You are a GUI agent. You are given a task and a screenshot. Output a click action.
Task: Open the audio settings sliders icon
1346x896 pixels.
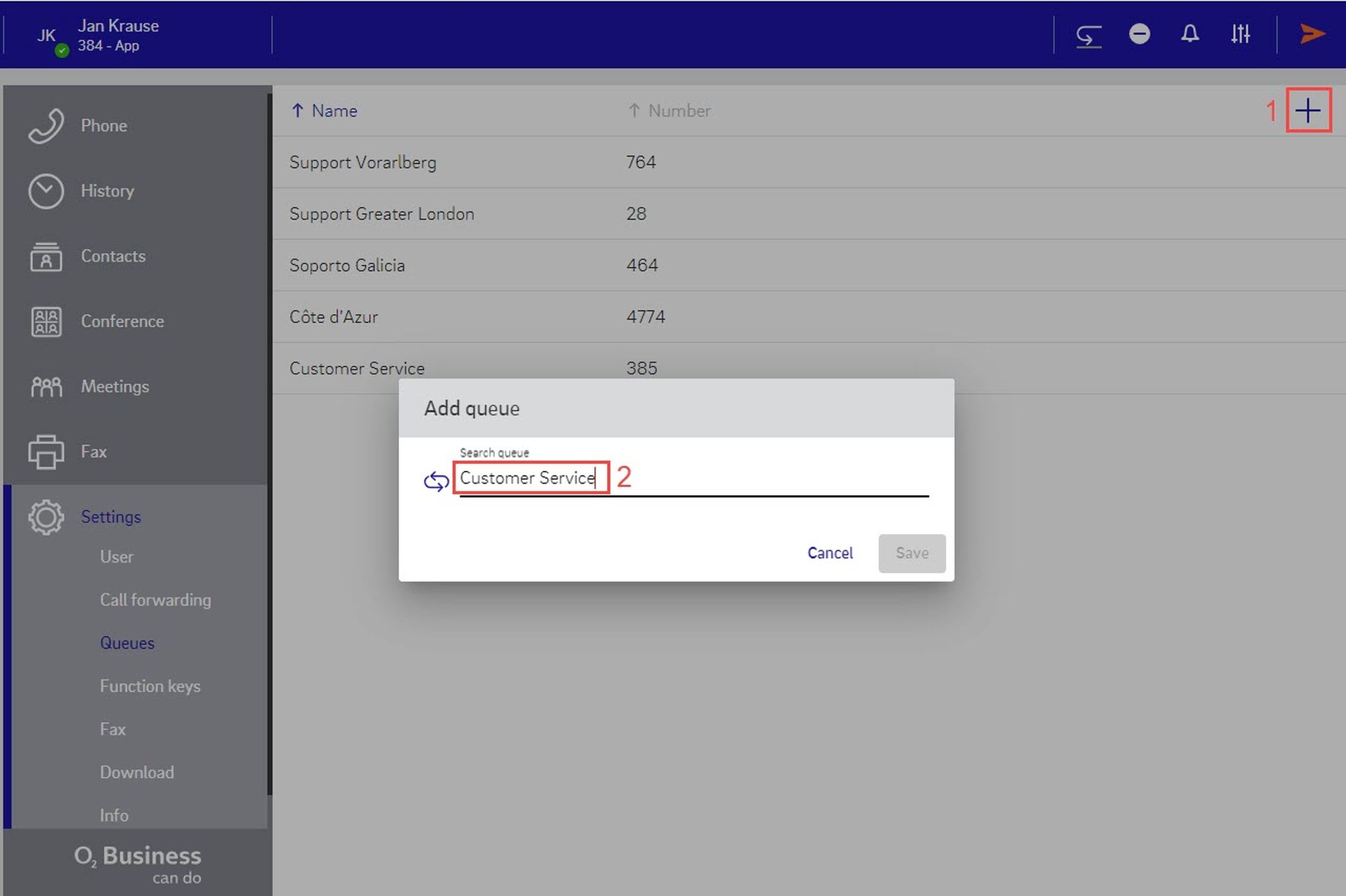1240,34
